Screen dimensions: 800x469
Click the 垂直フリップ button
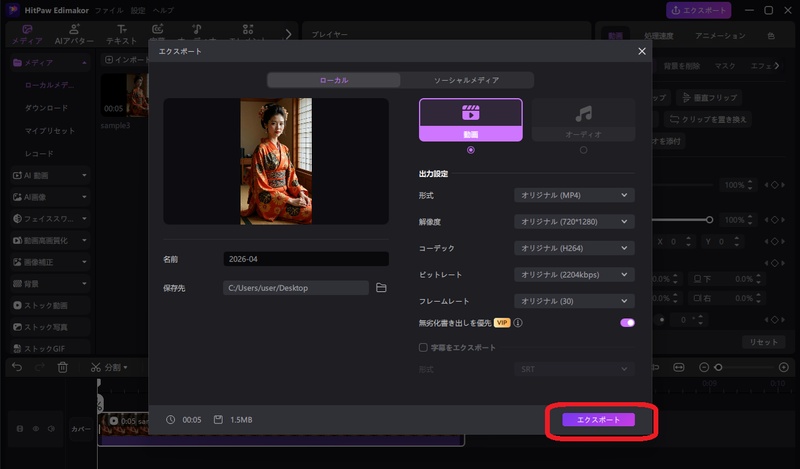709,97
